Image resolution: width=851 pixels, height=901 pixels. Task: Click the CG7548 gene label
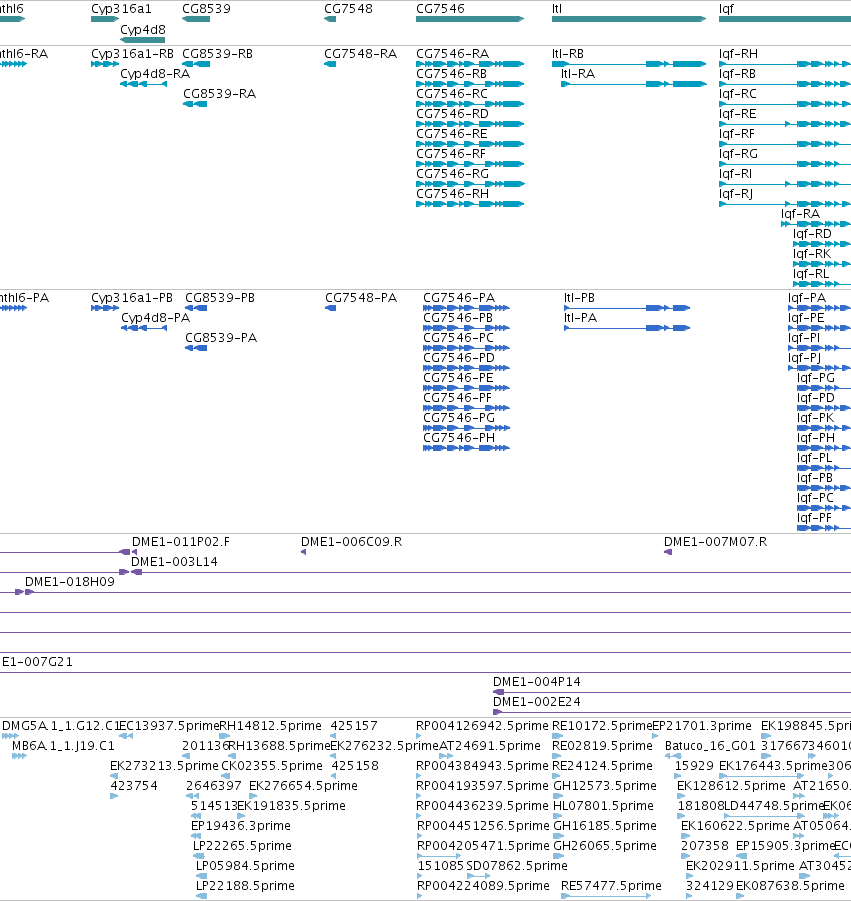[348, 9]
